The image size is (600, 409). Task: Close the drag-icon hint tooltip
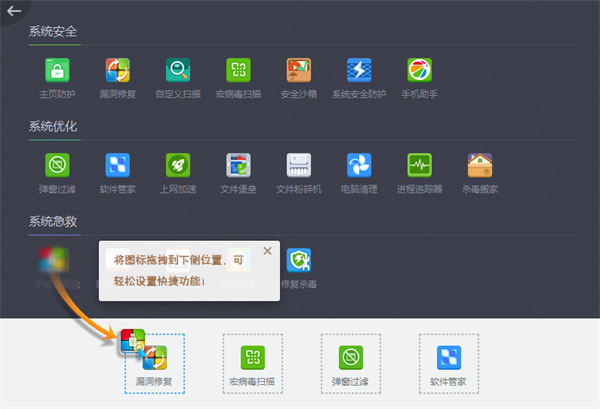(267, 251)
